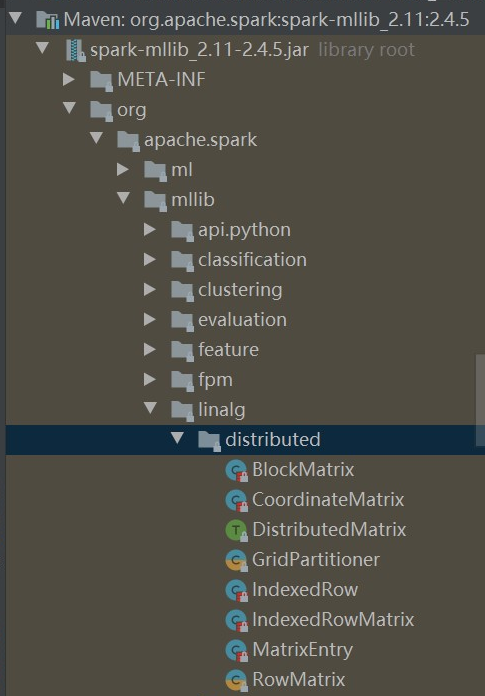The height and width of the screenshot is (696, 485).
Task: Click the fpm folder icon
Action: [x=182, y=381]
